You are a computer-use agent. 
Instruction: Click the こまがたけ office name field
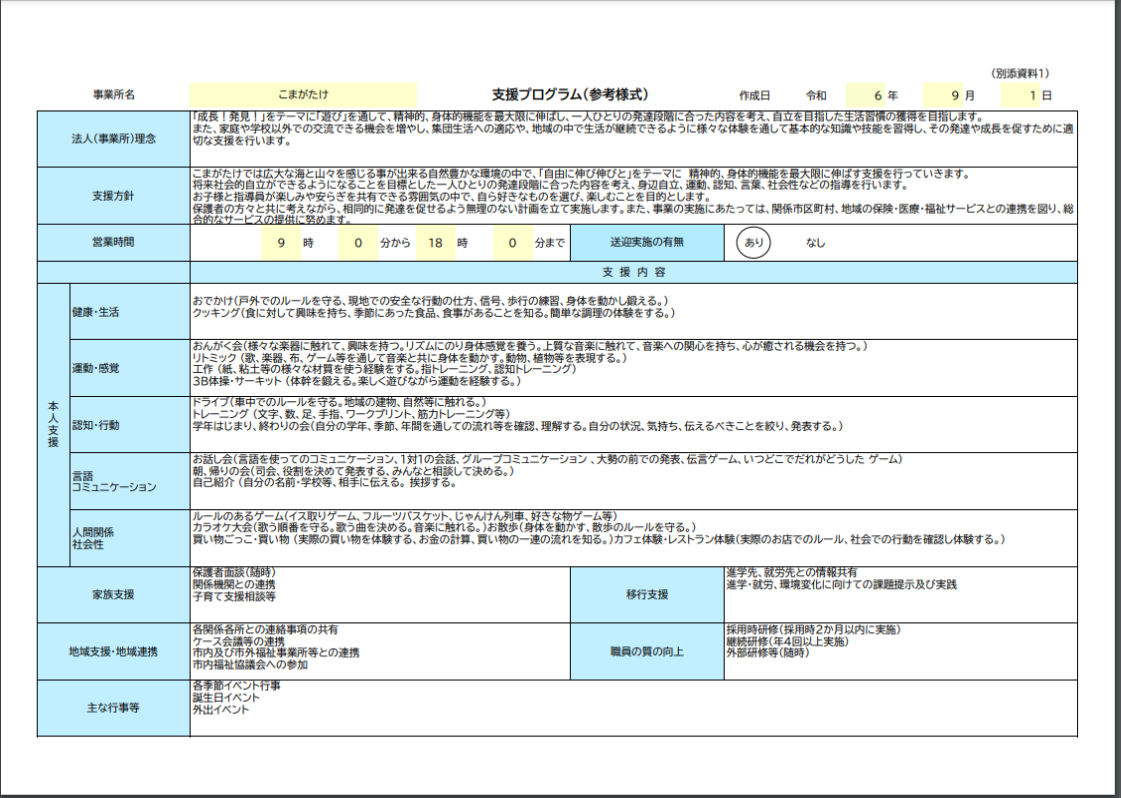[303, 95]
